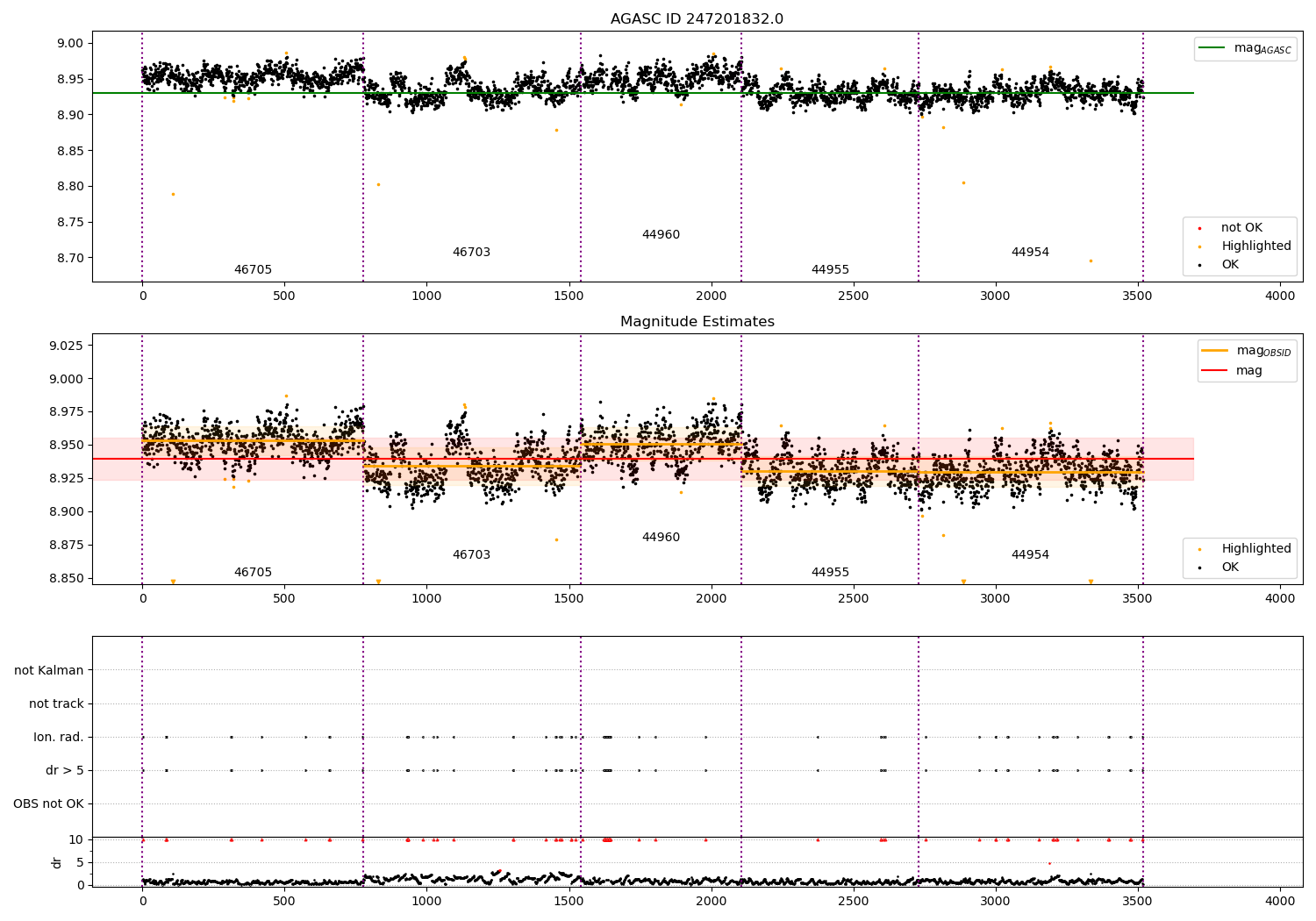Click the 'not Kalman' axis label
The width and height of the screenshot is (1316, 921).
pos(49,670)
